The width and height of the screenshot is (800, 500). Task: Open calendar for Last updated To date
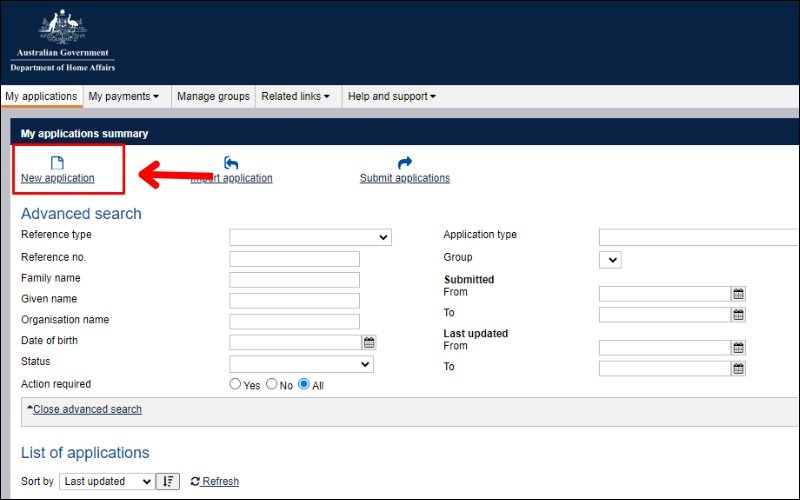point(738,369)
